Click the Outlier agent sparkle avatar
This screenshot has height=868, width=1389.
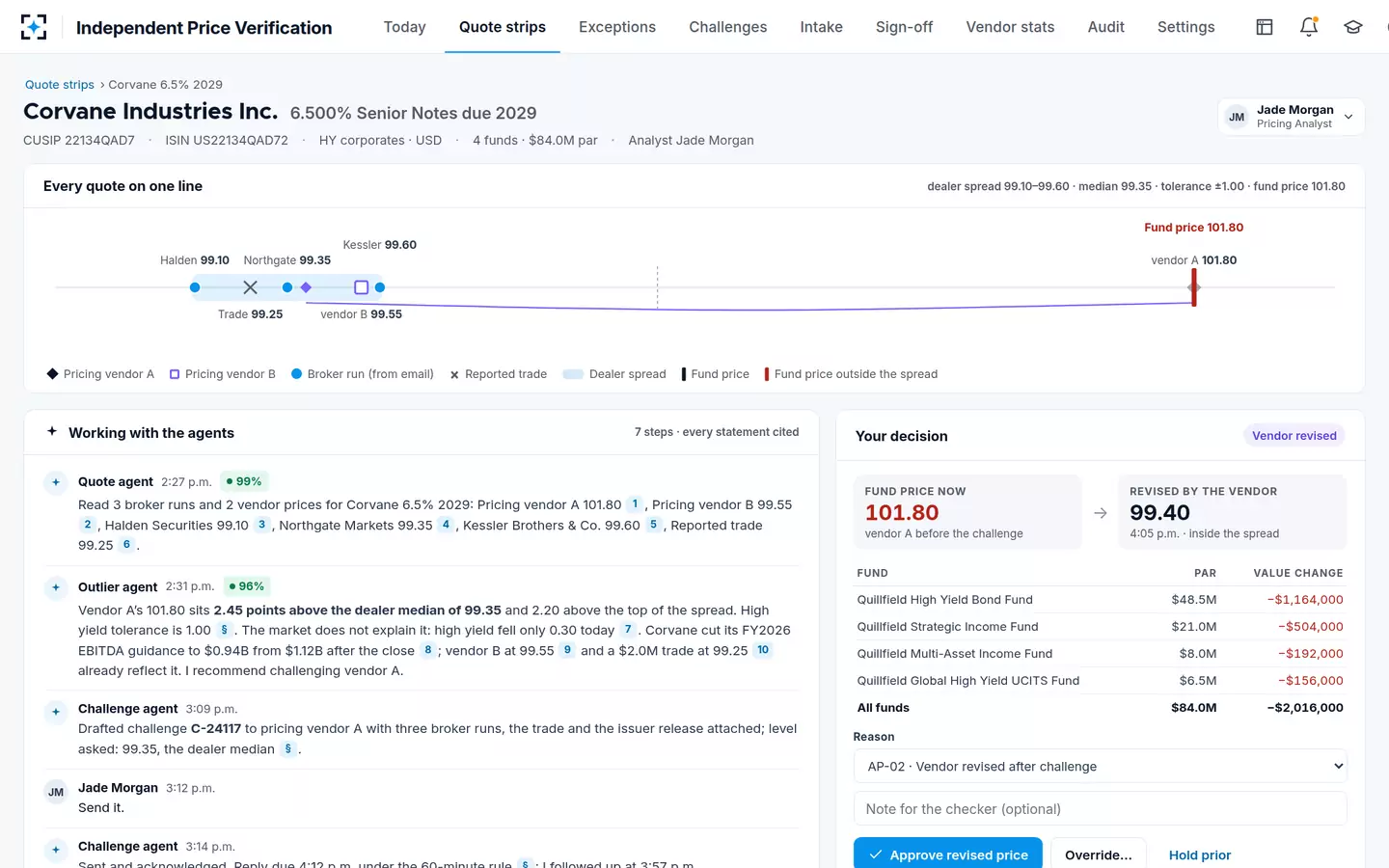coord(56,587)
